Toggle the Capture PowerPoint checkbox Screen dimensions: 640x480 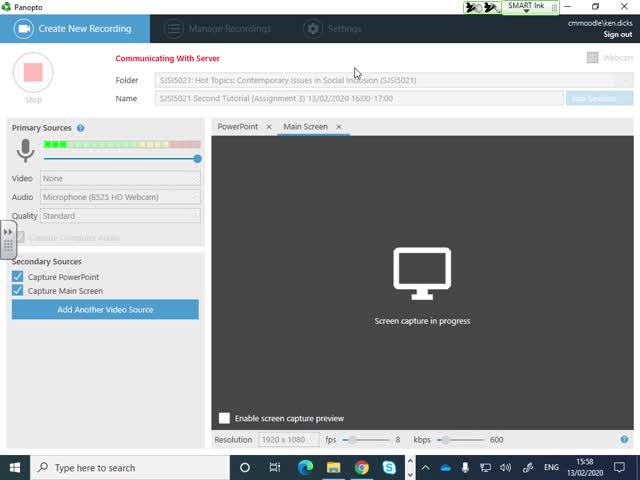click(18, 277)
